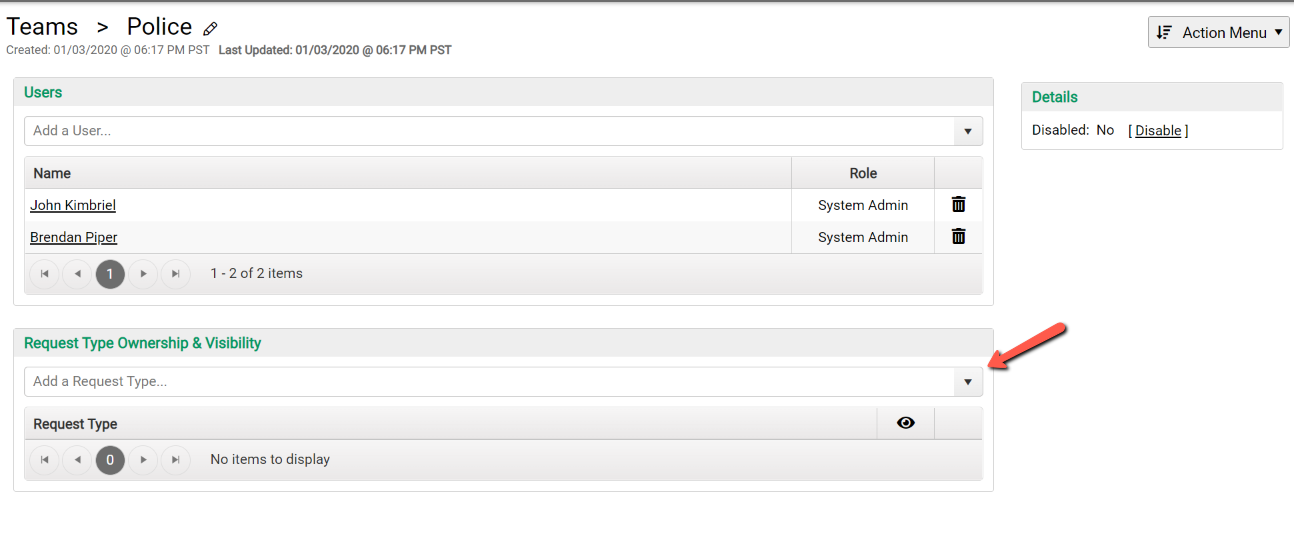Expand the Add a Request Type dropdown

(x=967, y=382)
